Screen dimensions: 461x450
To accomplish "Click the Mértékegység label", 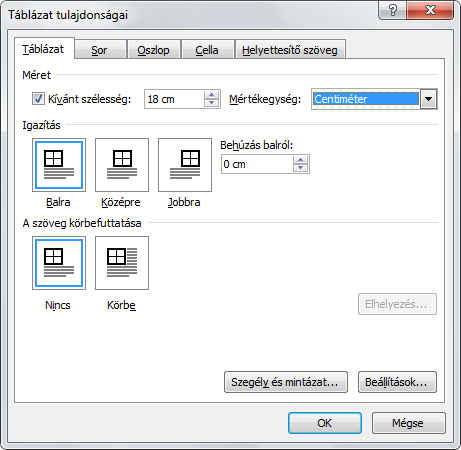I will click(265, 99).
